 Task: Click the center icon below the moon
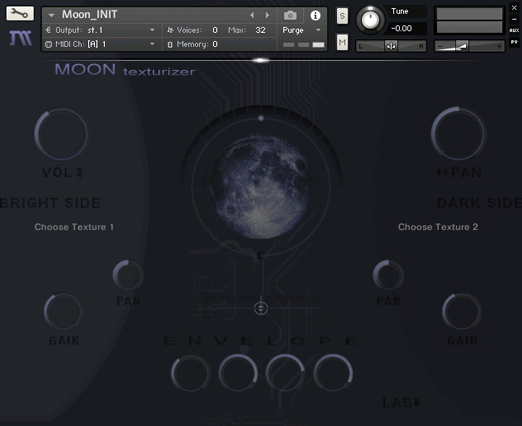(x=261, y=308)
